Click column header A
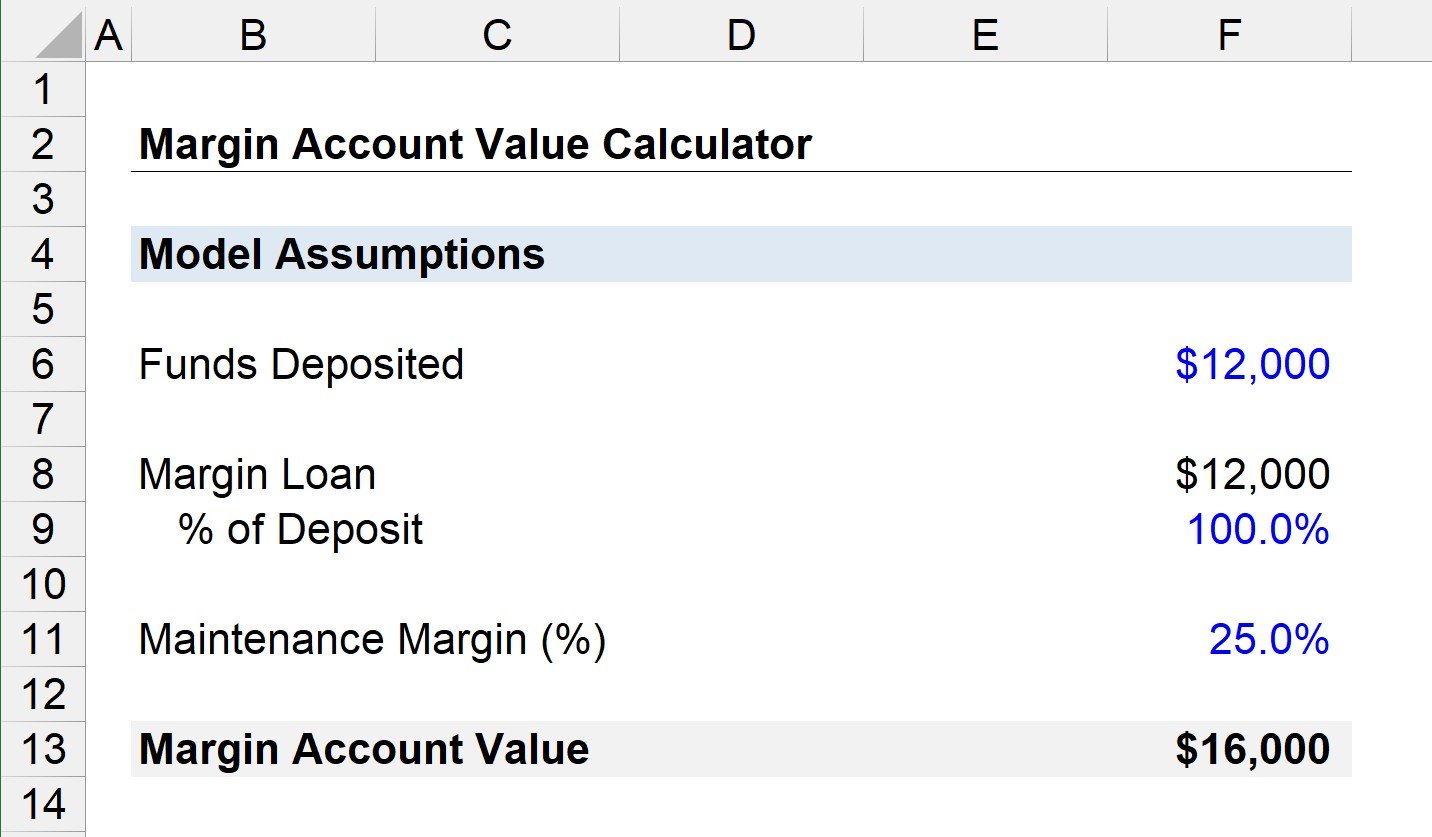The width and height of the screenshot is (1432, 837). click(x=107, y=35)
